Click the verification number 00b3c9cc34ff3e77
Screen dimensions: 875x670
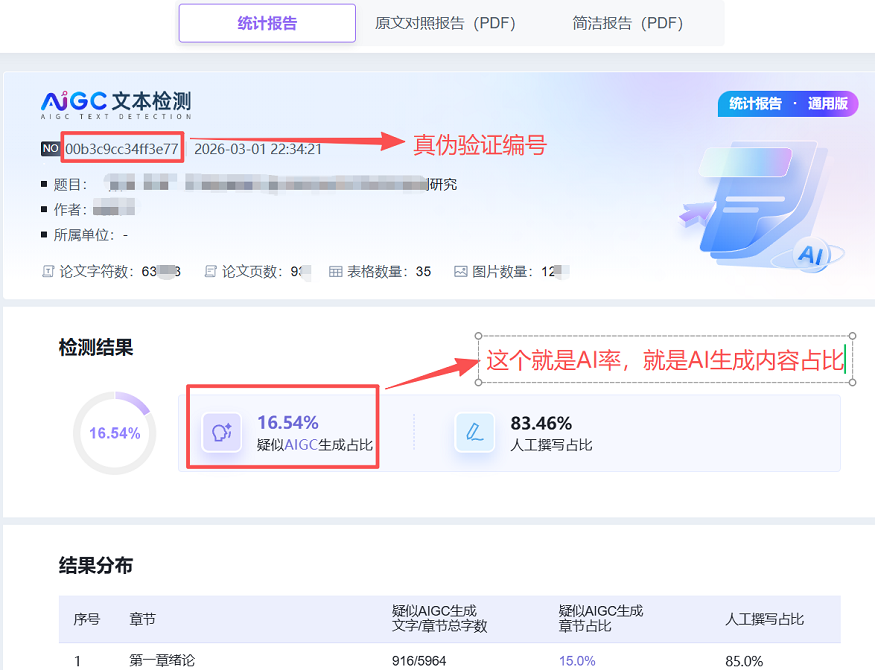(x=122, y=149)
